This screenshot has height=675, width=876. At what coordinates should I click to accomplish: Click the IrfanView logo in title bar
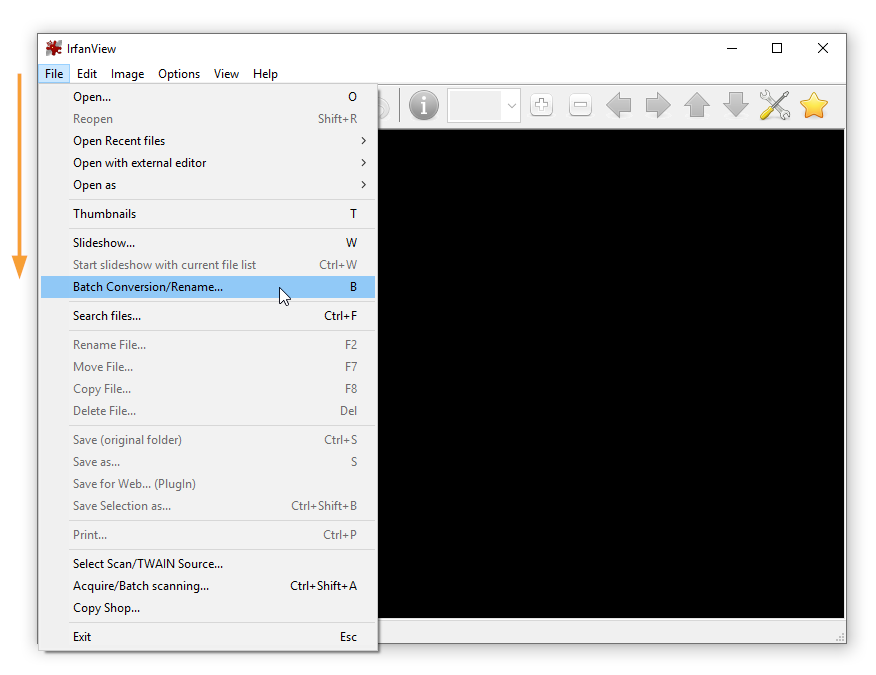click(x=54, y=49)
